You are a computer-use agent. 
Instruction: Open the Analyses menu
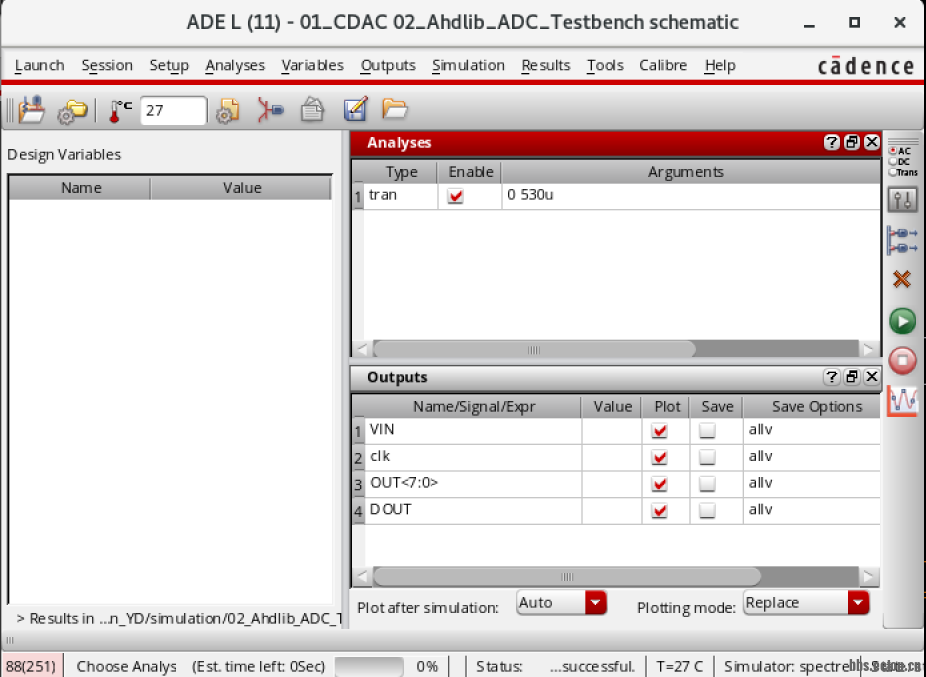click(x=235, y=65)
